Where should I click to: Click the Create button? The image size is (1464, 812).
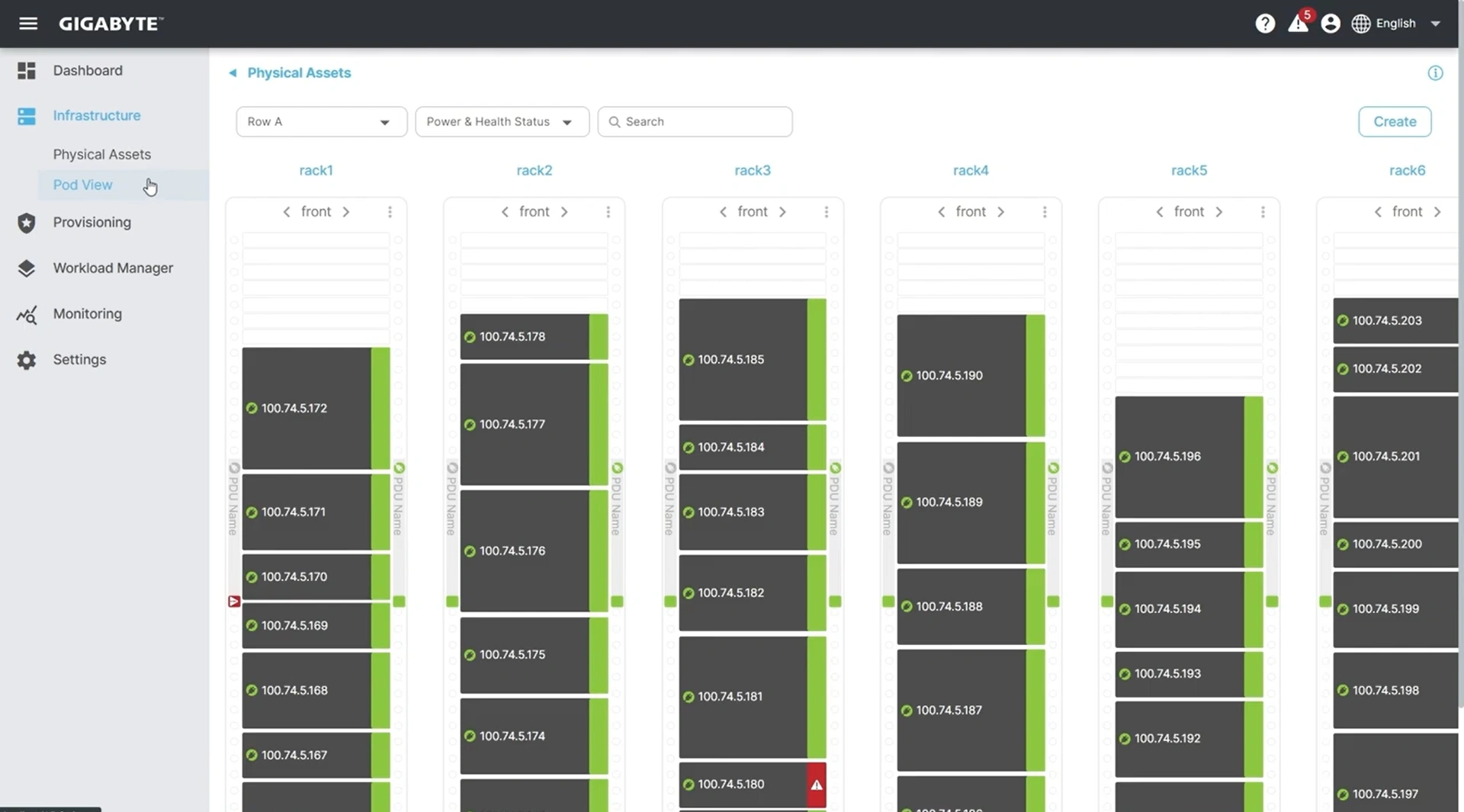point(1395,122)
